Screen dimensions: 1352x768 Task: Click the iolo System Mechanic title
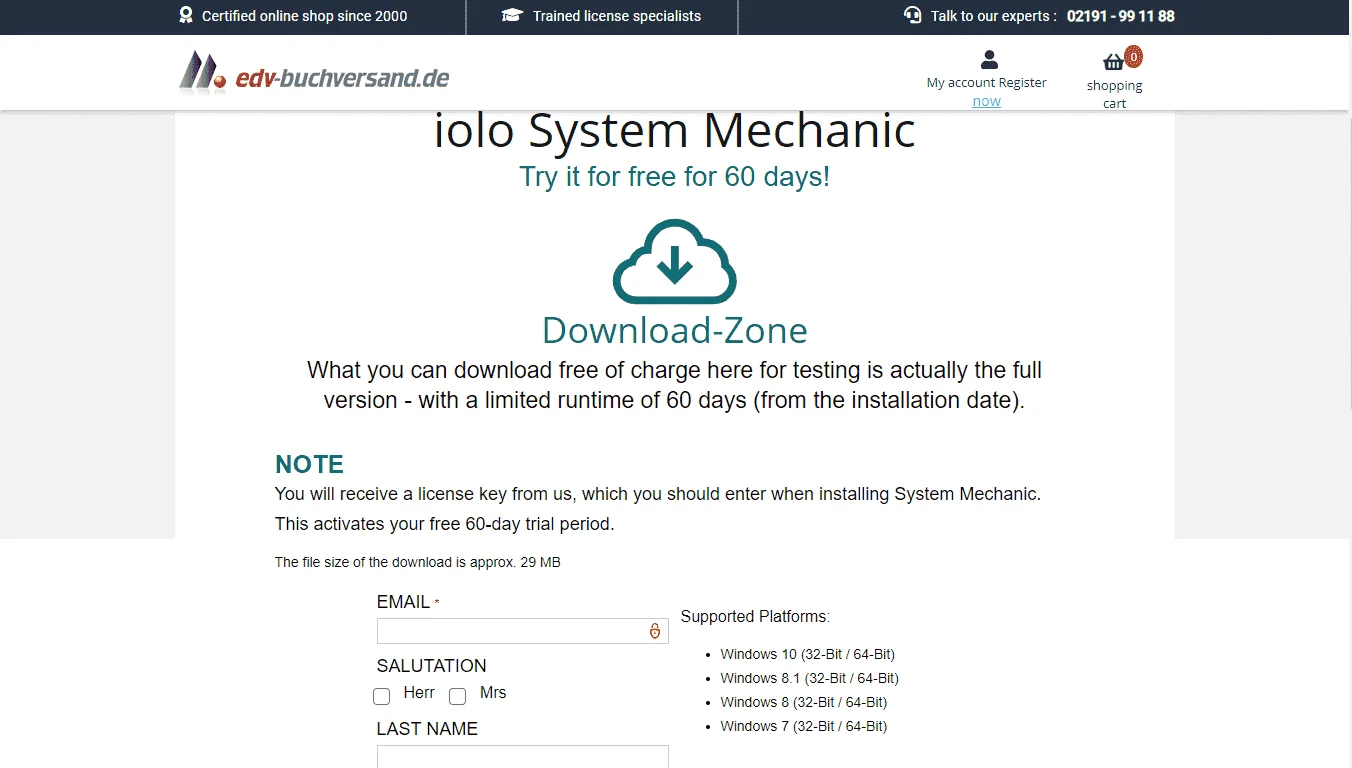click(675, 130)
